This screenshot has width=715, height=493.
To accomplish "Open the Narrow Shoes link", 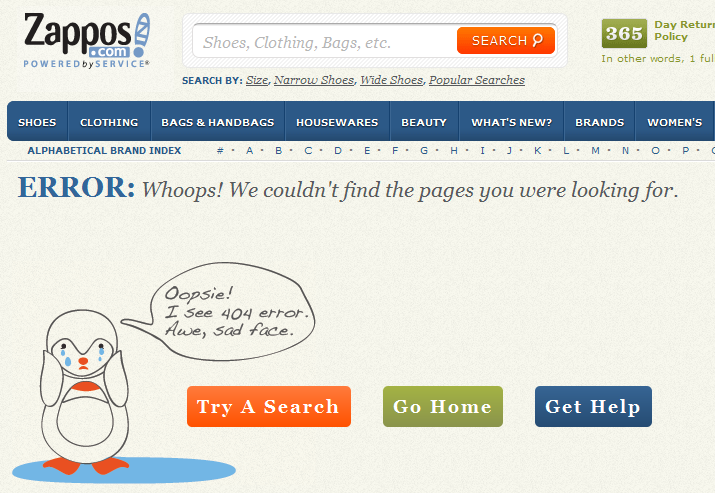I will tap(314, 80).
